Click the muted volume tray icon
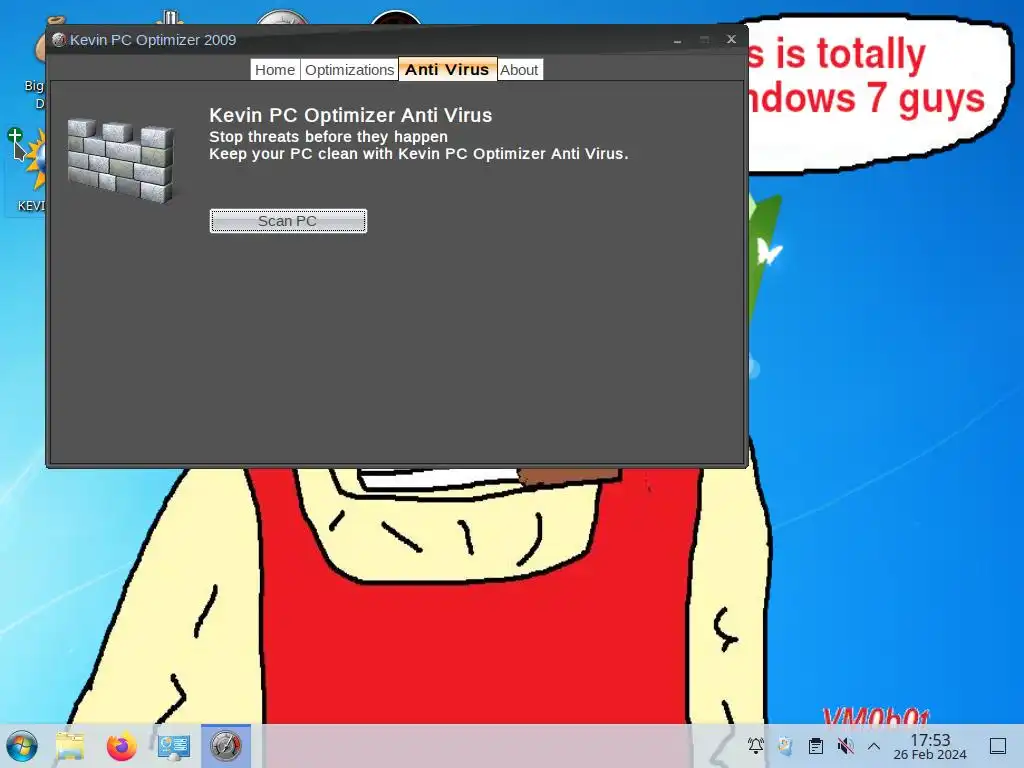The height and width of the screenshot is (768, 1024). point(845,745)
